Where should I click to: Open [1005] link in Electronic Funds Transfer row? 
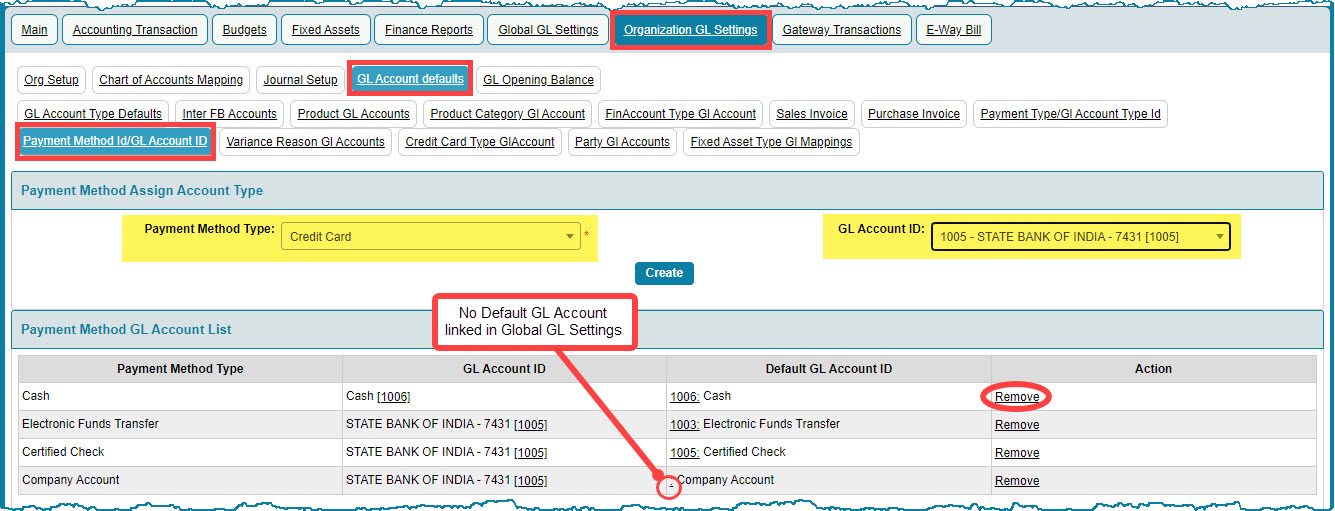coord(530,425)
